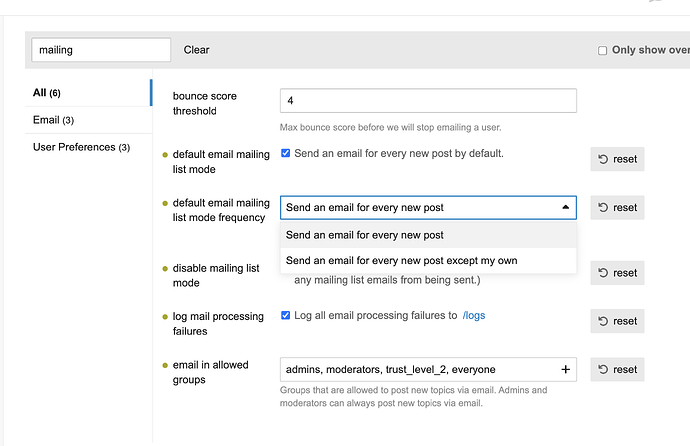Click the overridden dot beside "log mail processing failures"

point(165,317)
